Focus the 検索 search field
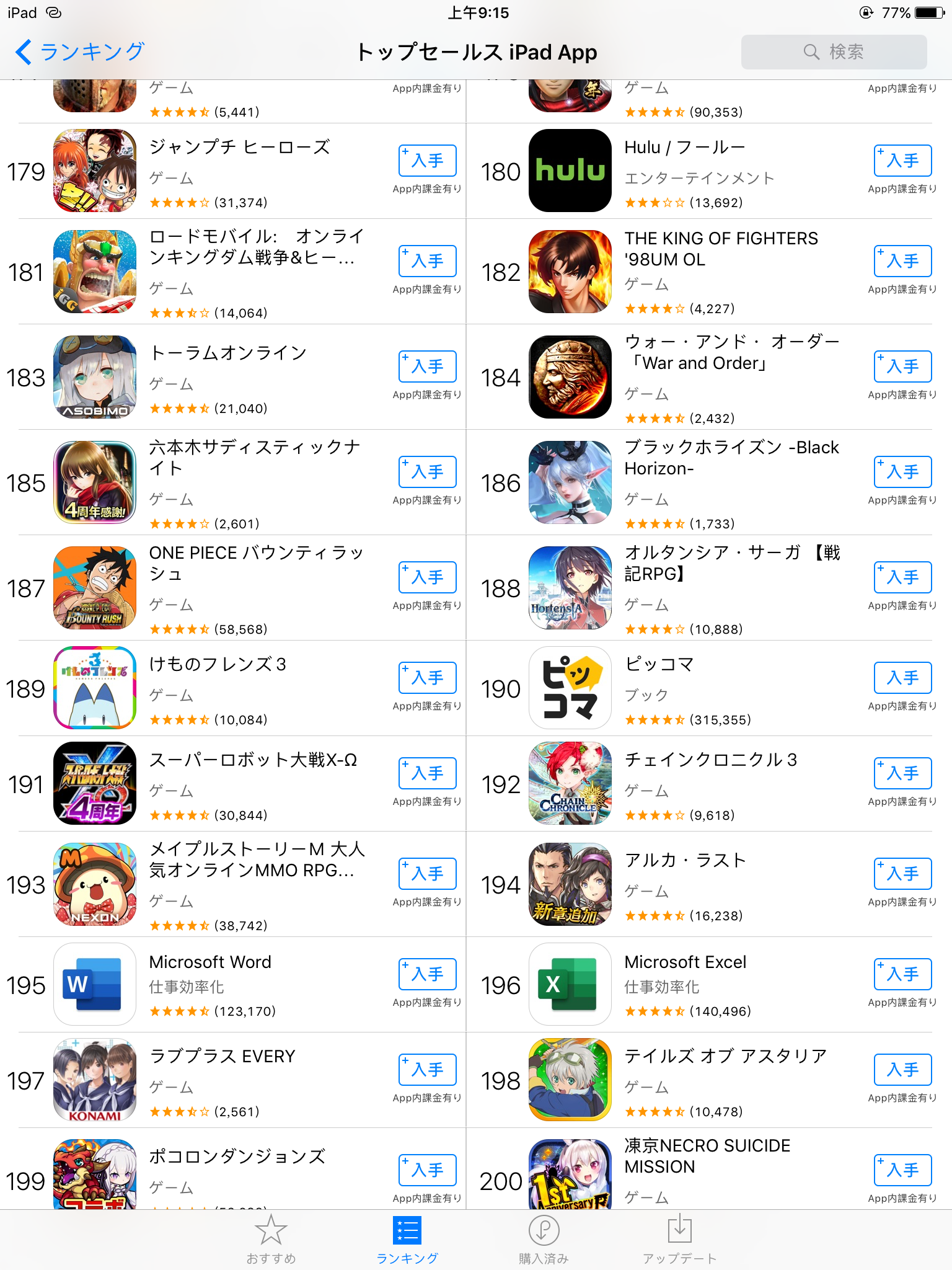952x1270 pixels. 834,52
